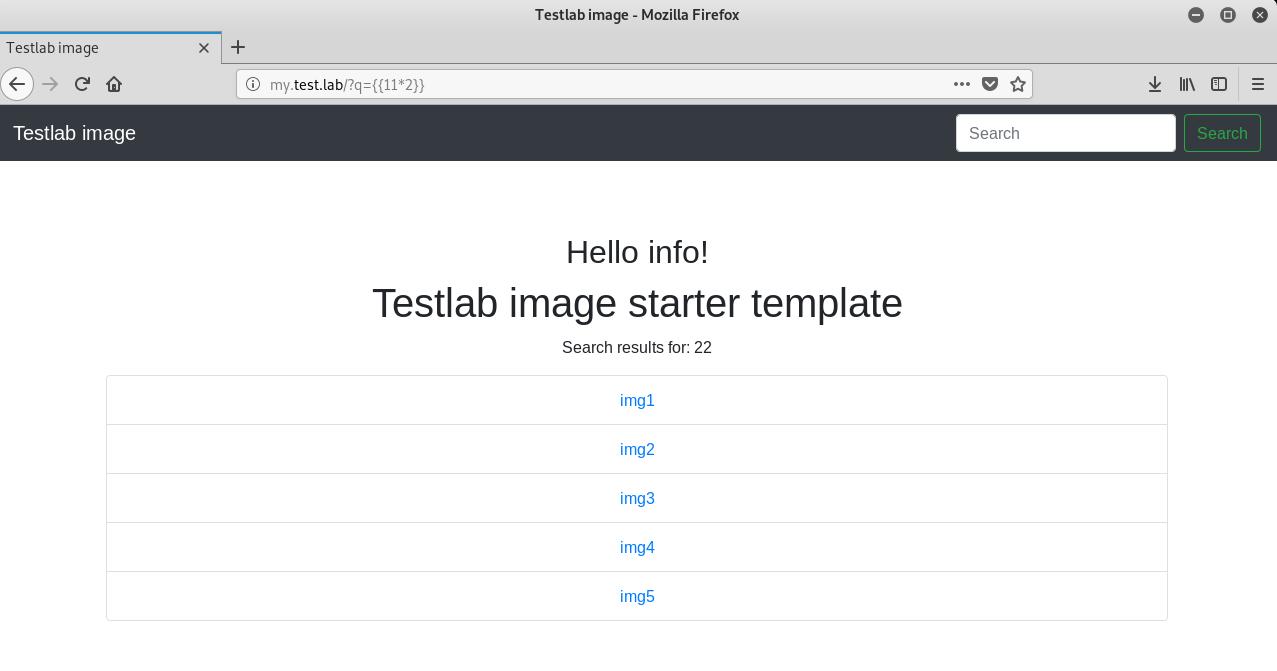Open the img1 link

pos(637,400)
